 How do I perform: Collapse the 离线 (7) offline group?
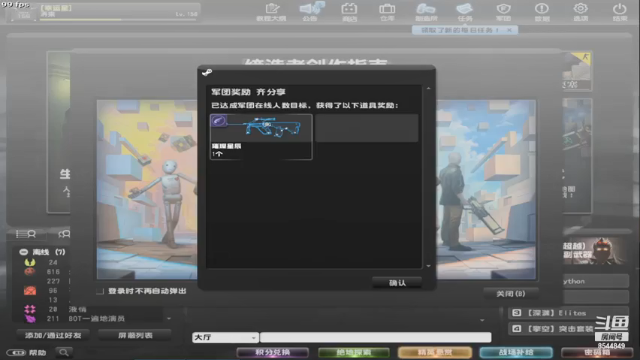click(24, 252)
